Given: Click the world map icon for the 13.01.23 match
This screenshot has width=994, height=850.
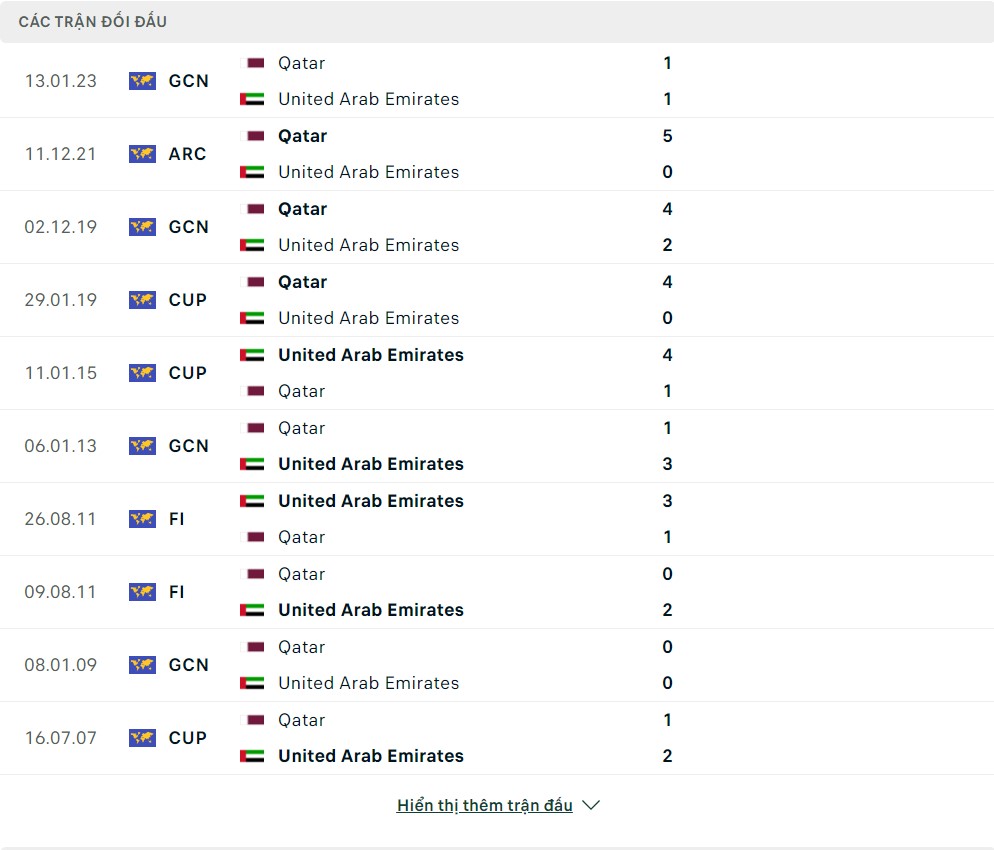Looking at the screenshot, I should (x=142, y=81).
